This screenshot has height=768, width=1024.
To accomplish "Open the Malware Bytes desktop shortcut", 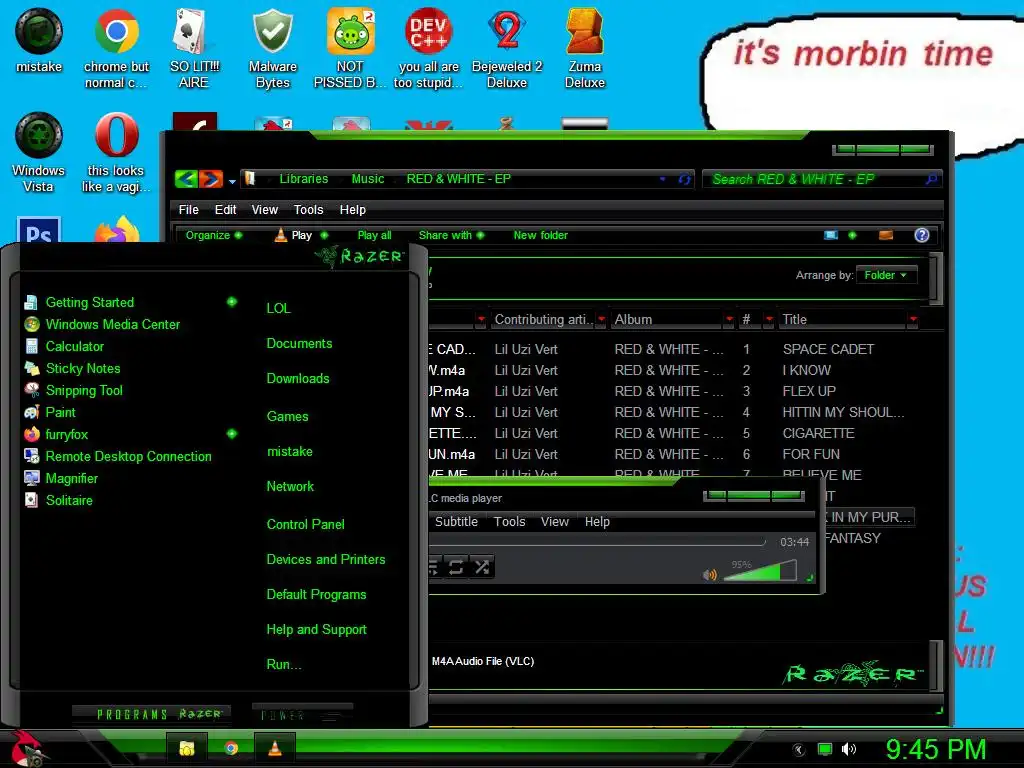I will 272,48.
